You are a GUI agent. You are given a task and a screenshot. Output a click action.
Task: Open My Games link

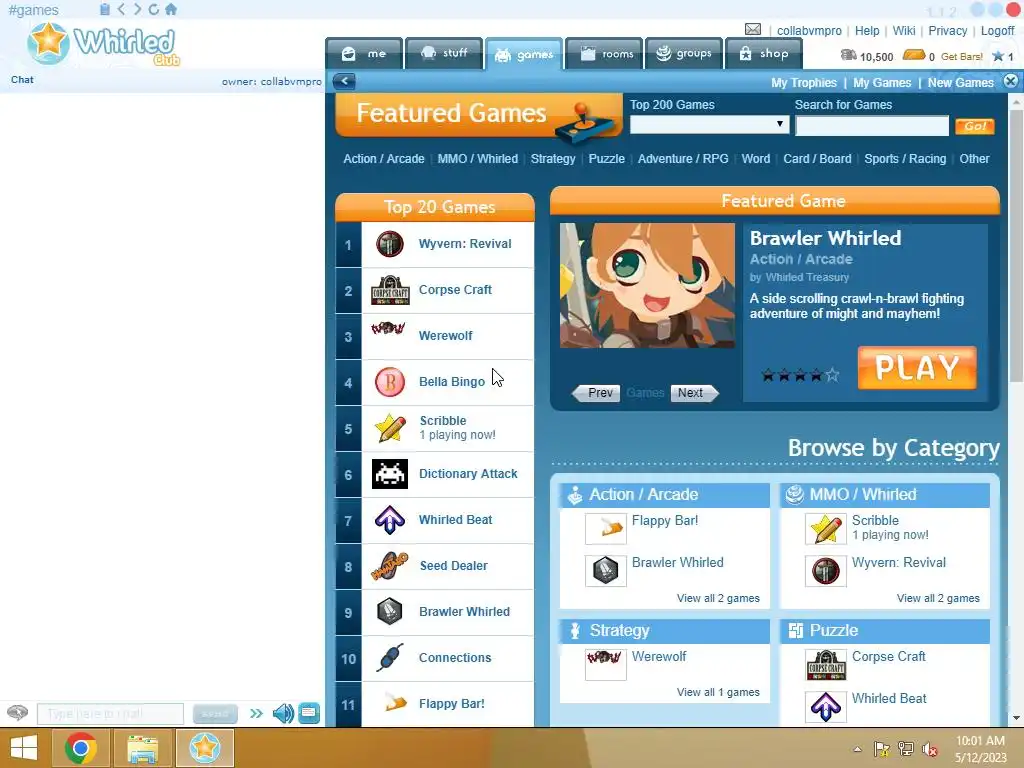[882, 82]
